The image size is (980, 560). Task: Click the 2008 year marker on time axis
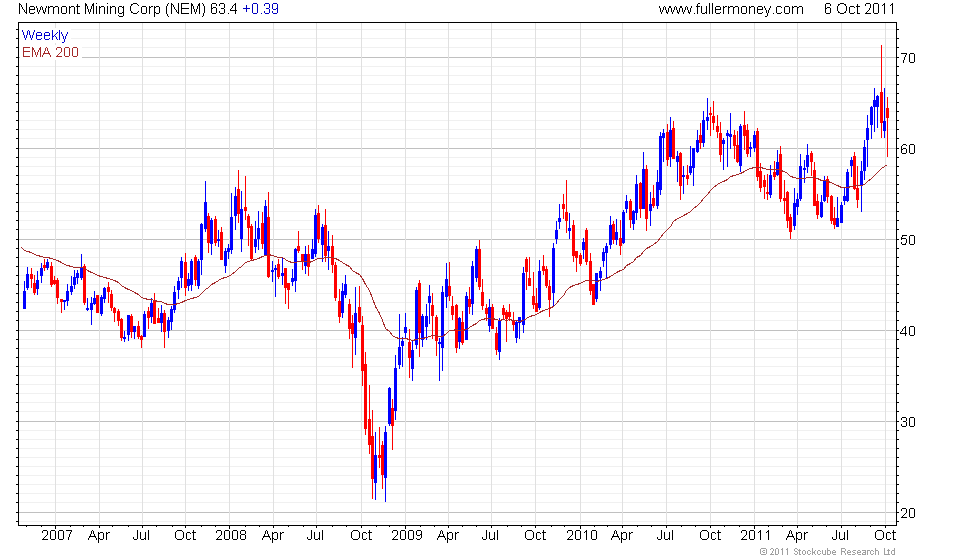(x=231, y=535)
